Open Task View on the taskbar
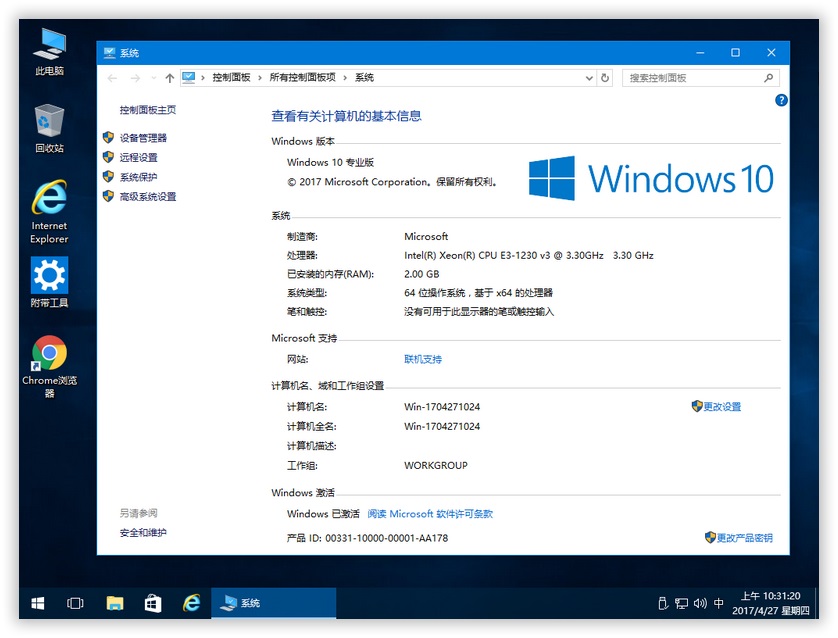The height and width of the screenshot is (638, 838). 75,603
